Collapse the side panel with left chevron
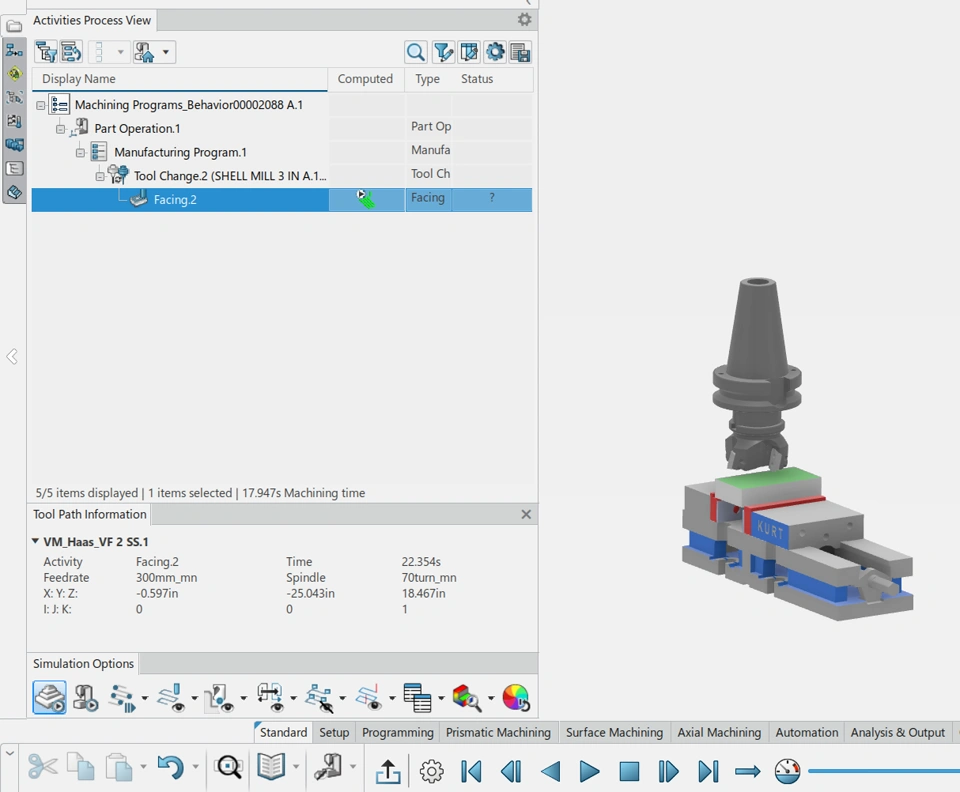This screenshot has width=960, height=792. (12, 356)
